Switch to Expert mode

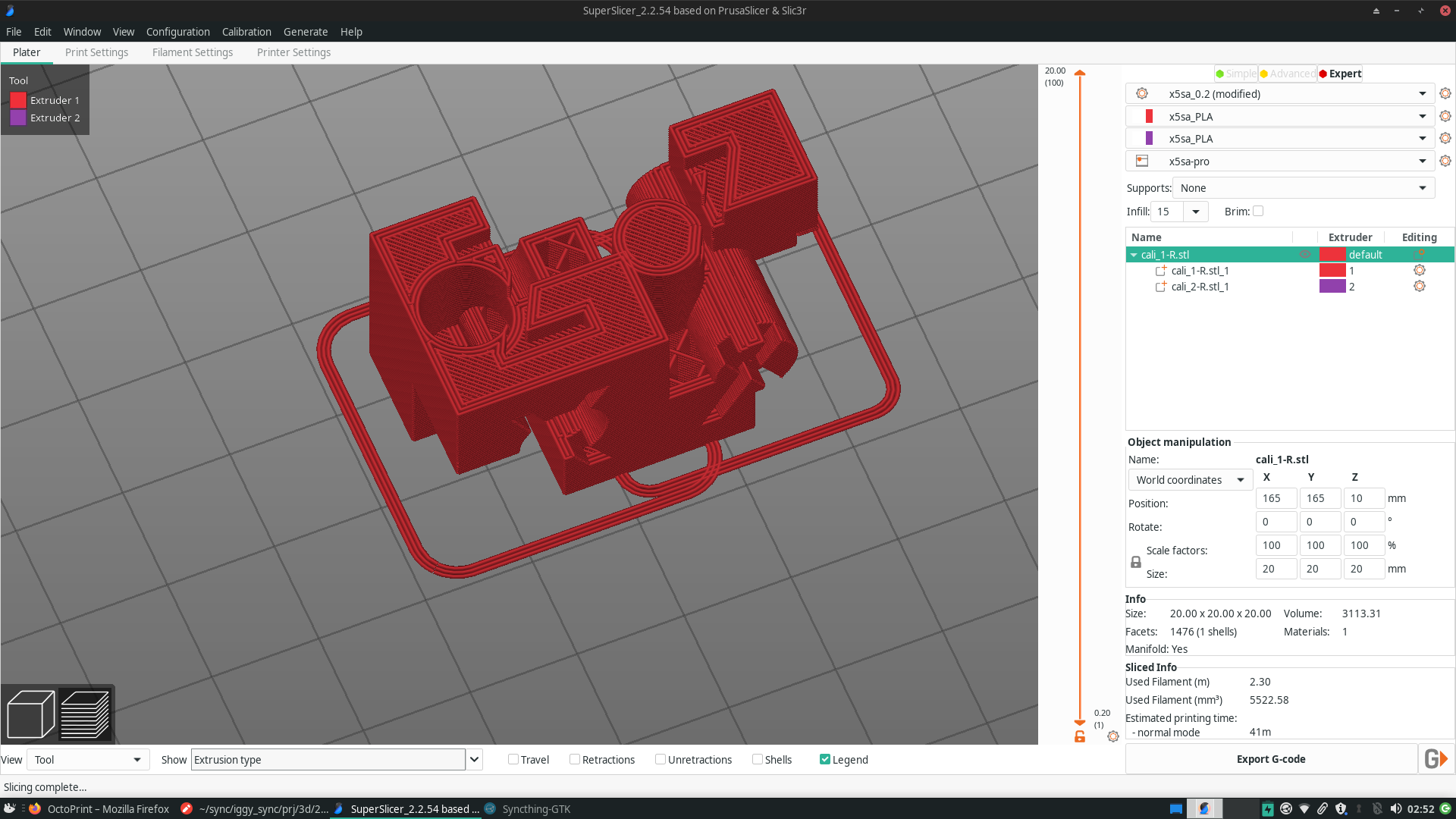1340,74
